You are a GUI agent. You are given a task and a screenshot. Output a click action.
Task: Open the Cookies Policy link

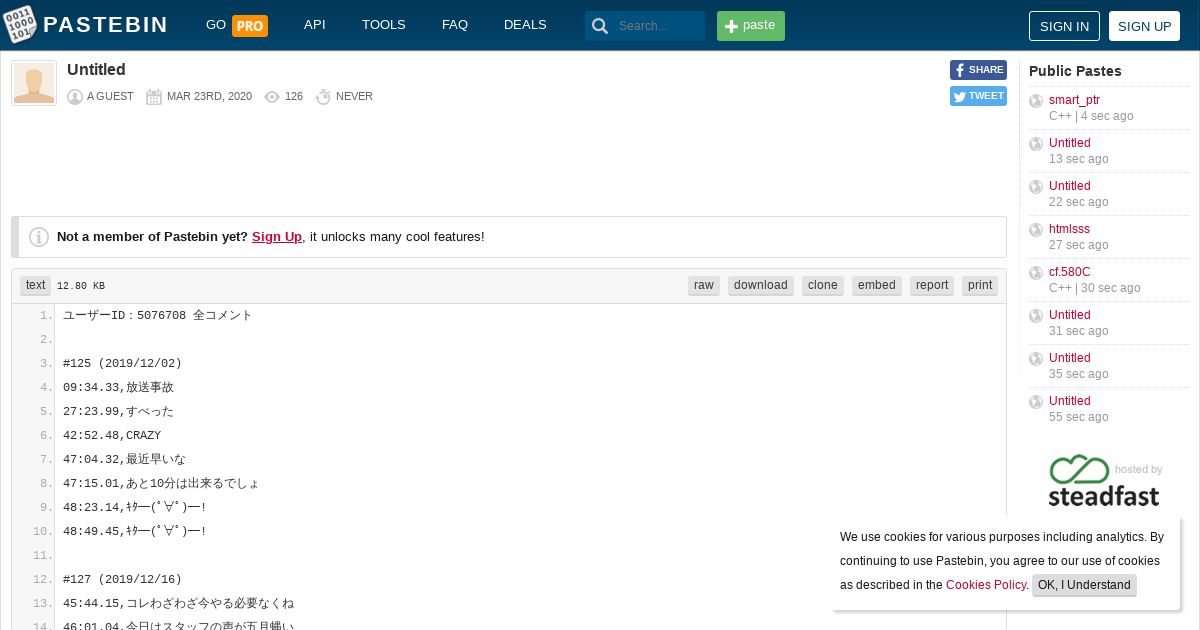986,585
